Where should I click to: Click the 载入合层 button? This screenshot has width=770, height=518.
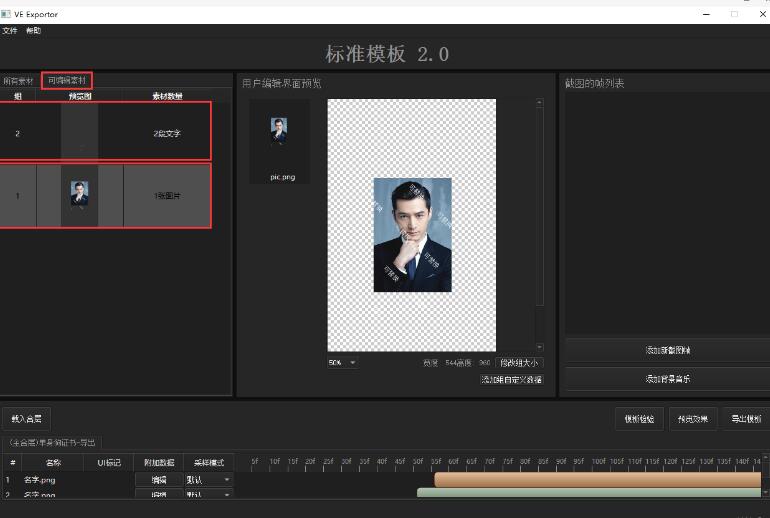[27, 419]
